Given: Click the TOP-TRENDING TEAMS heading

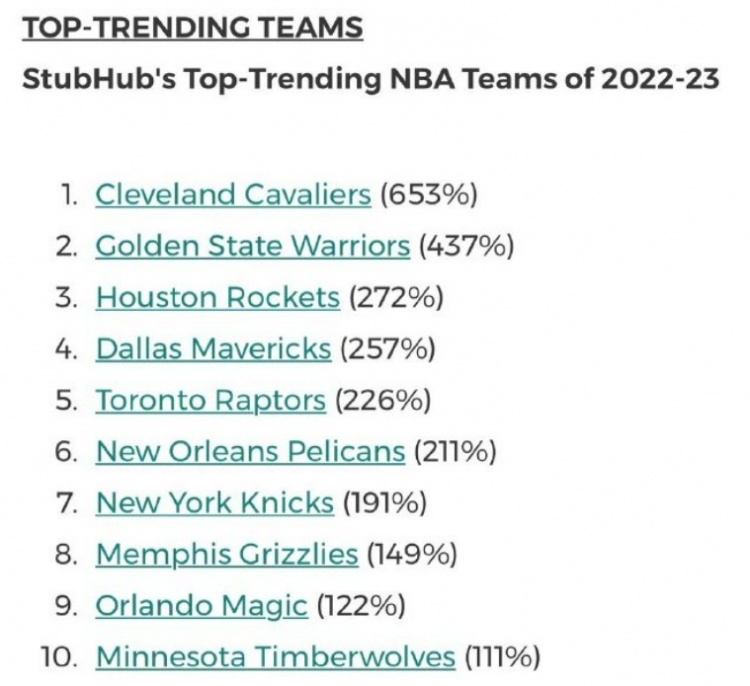Looking at the screenshot, I should [x=193, y=27].
